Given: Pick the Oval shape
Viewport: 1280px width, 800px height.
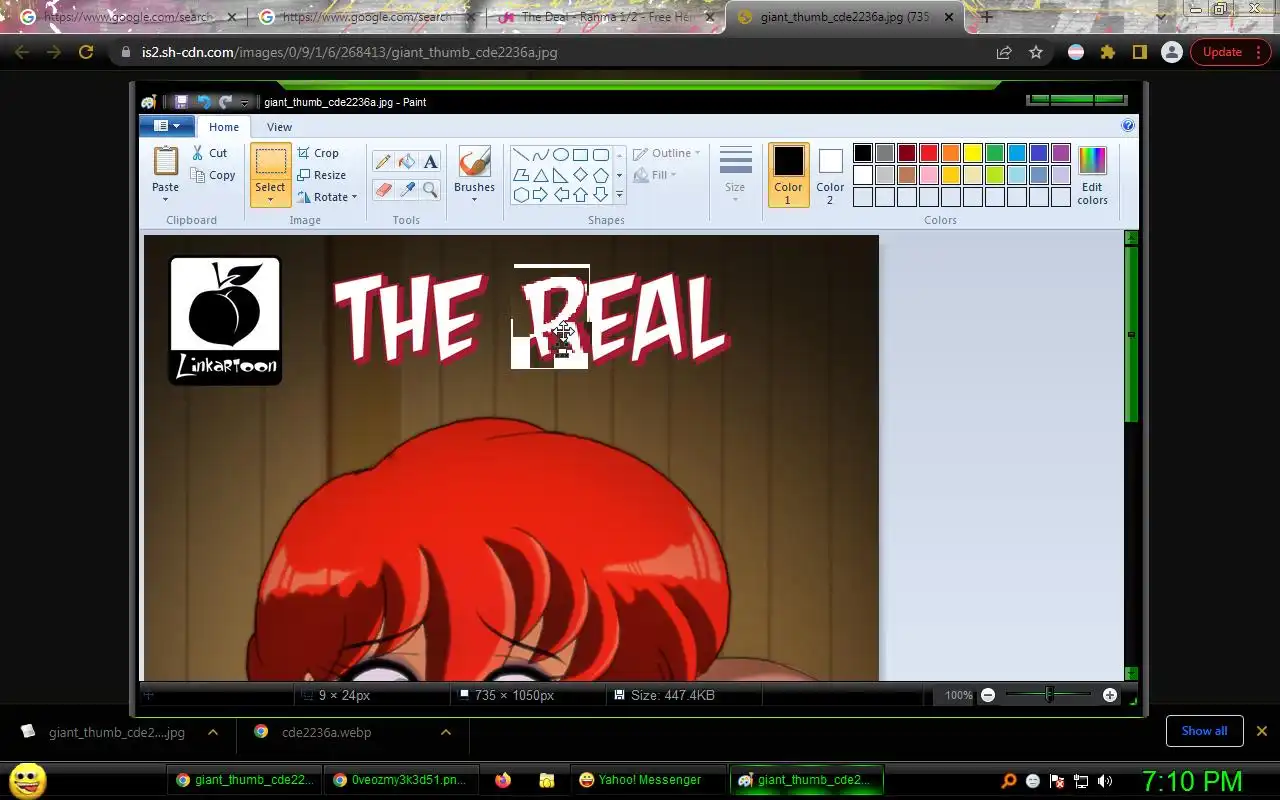Looking at the screenshot, I should pyautogui.click(x=561, y=155).
